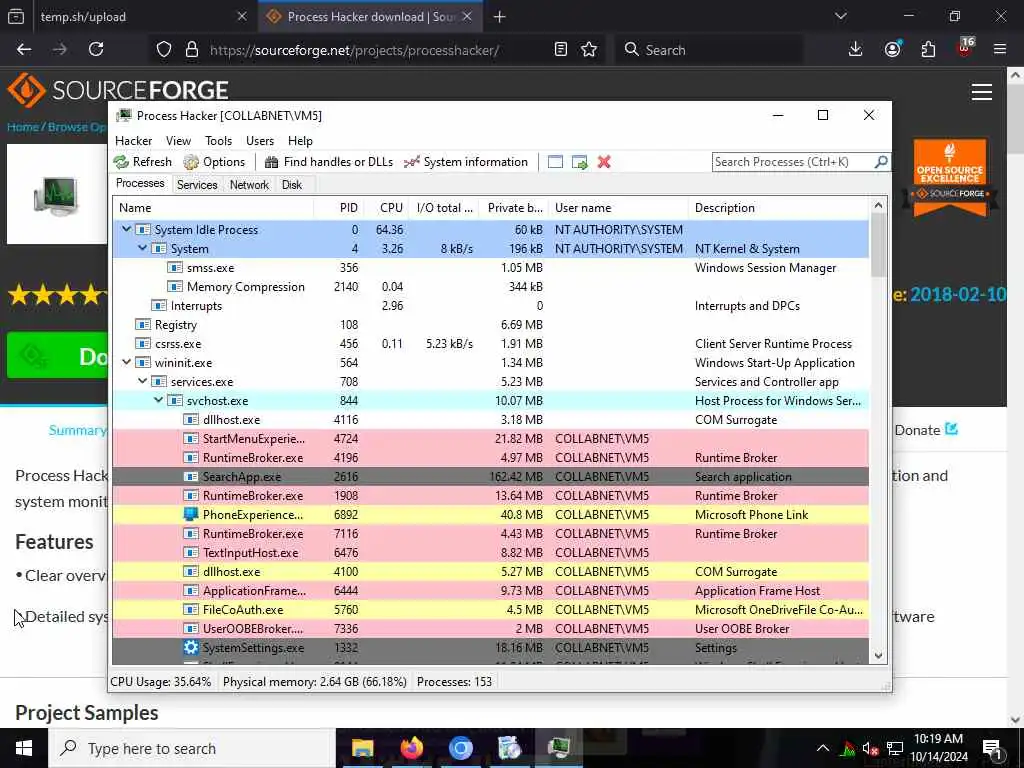Reload the page in Firefox
The height and width of the screenshot is (768, 1024).
tap(96, 50)
